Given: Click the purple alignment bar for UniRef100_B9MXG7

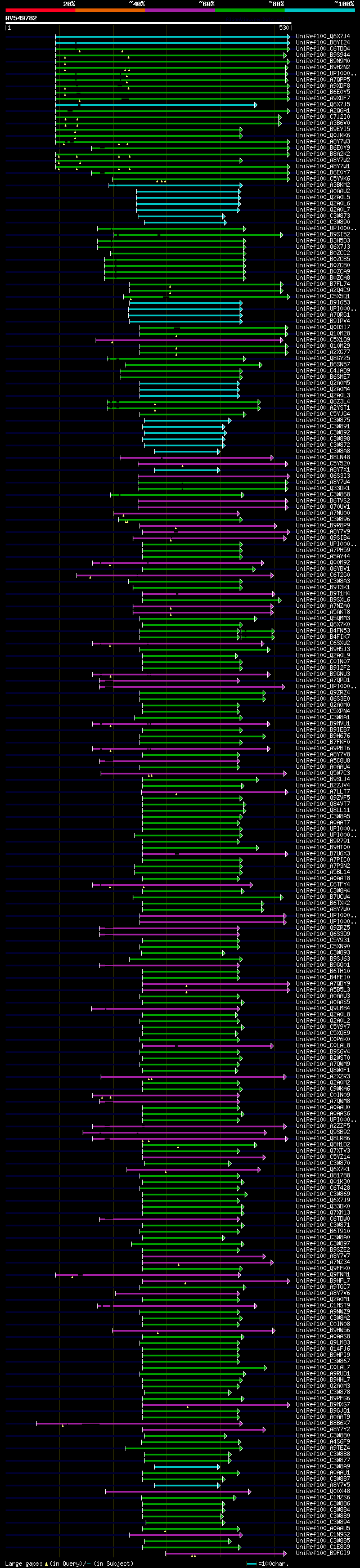Looking at the screenshot, I should 217,1405.
